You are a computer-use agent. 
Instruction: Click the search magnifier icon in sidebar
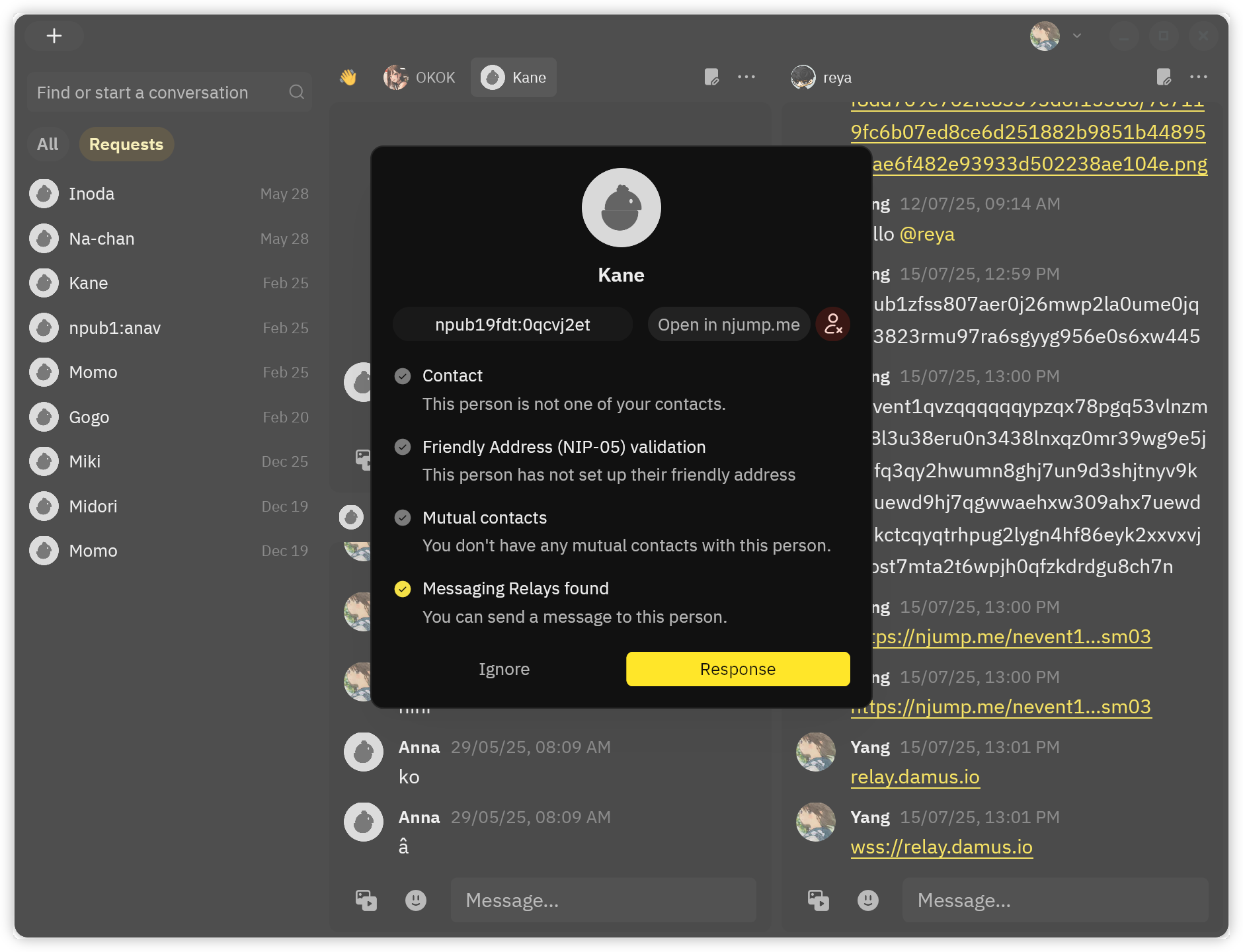297,93
